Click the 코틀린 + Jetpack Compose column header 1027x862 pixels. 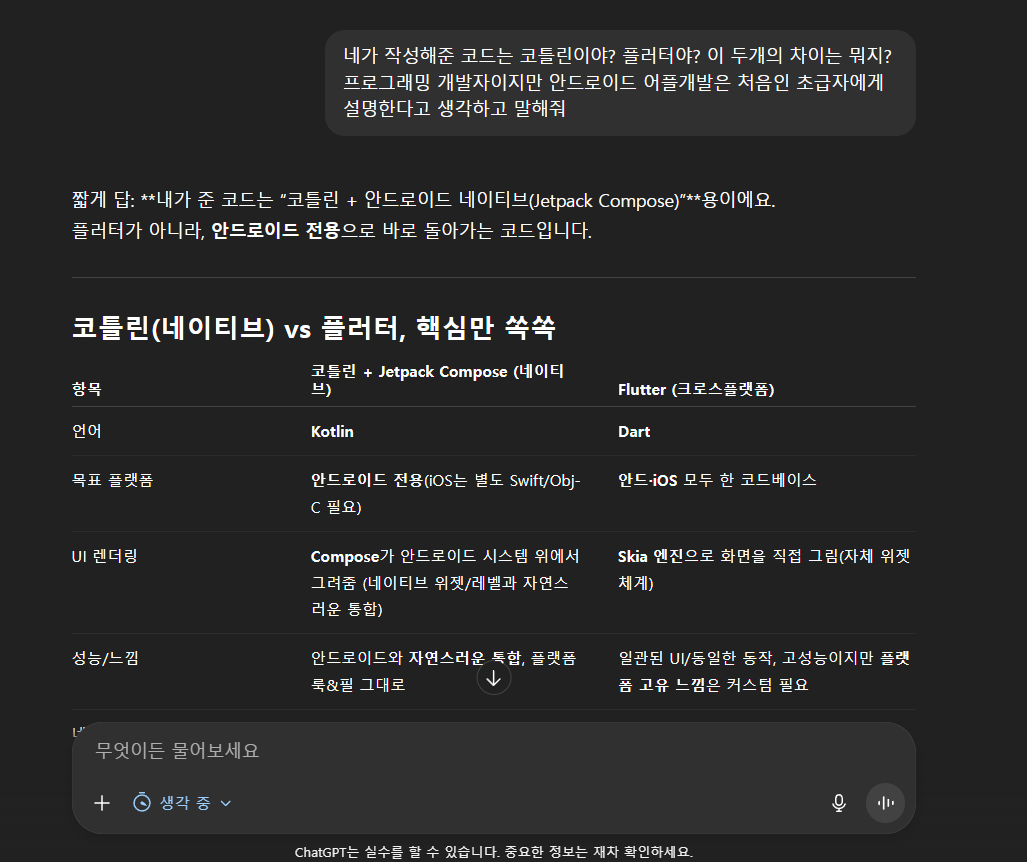(x=438, y=380)
